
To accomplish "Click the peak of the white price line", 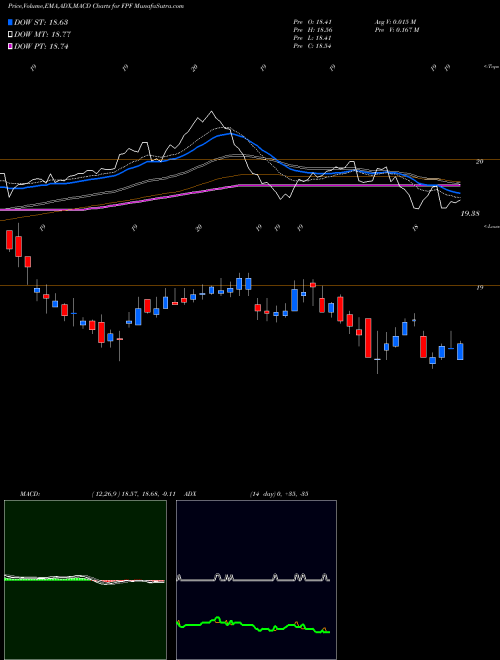I will (211, 112).
